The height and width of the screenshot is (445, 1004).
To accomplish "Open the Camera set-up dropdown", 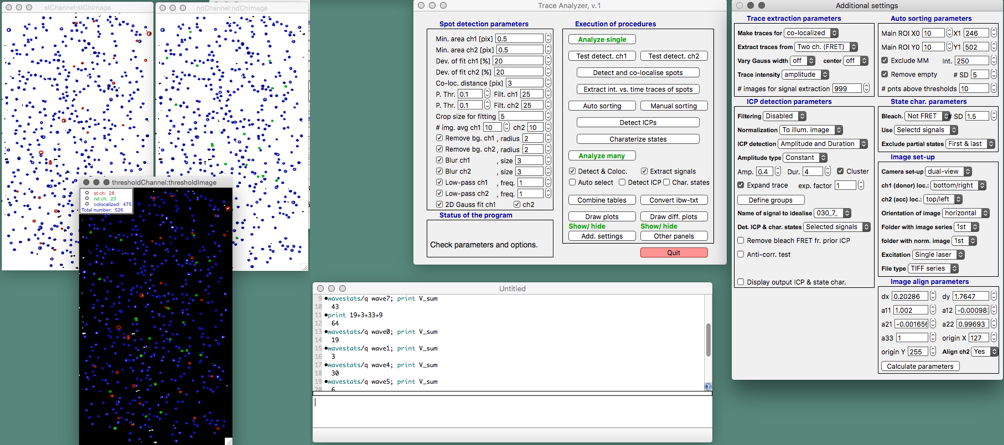I will (x=947, y=171).
